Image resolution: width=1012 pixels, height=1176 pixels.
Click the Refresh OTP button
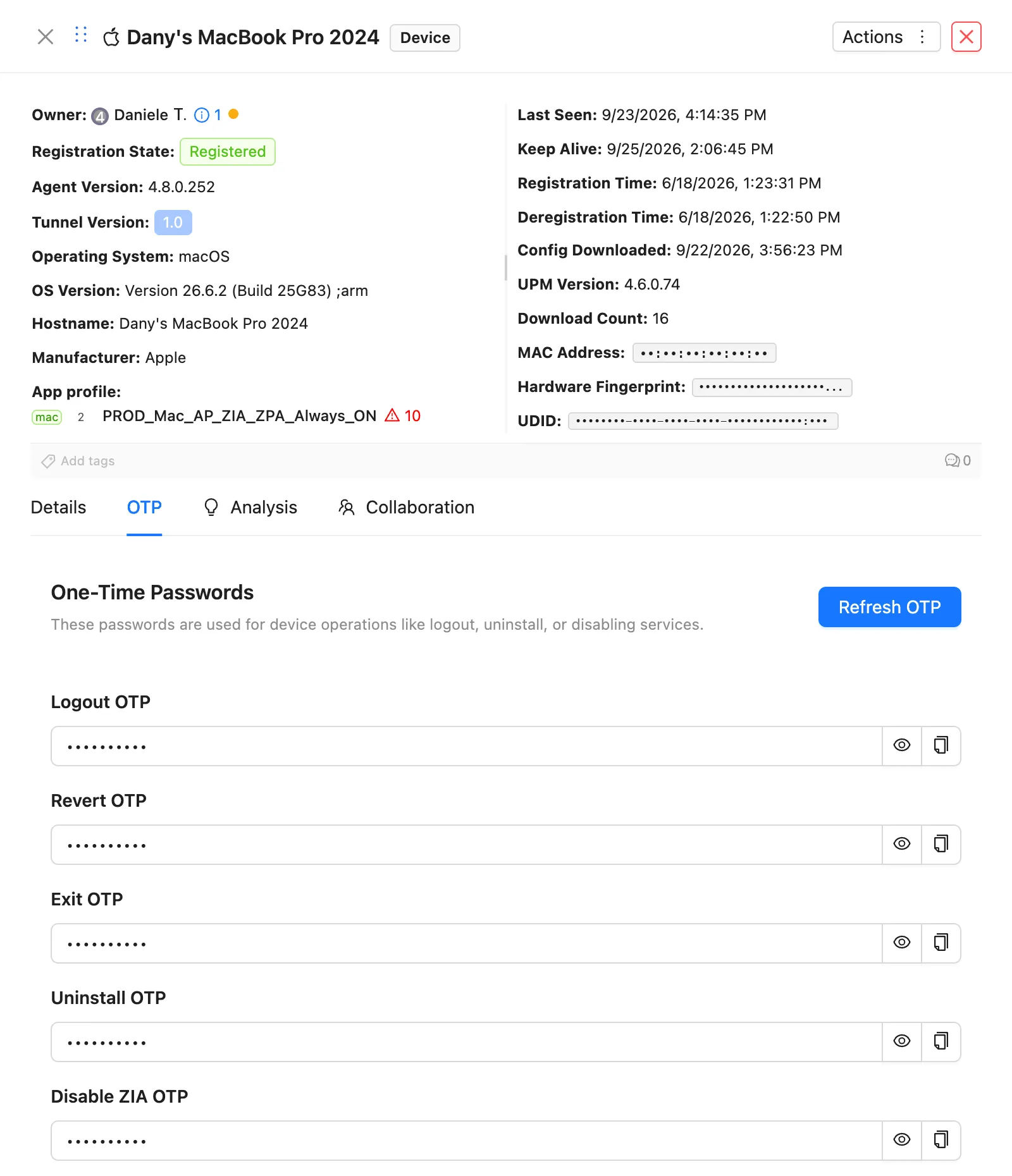click(889, 607)
